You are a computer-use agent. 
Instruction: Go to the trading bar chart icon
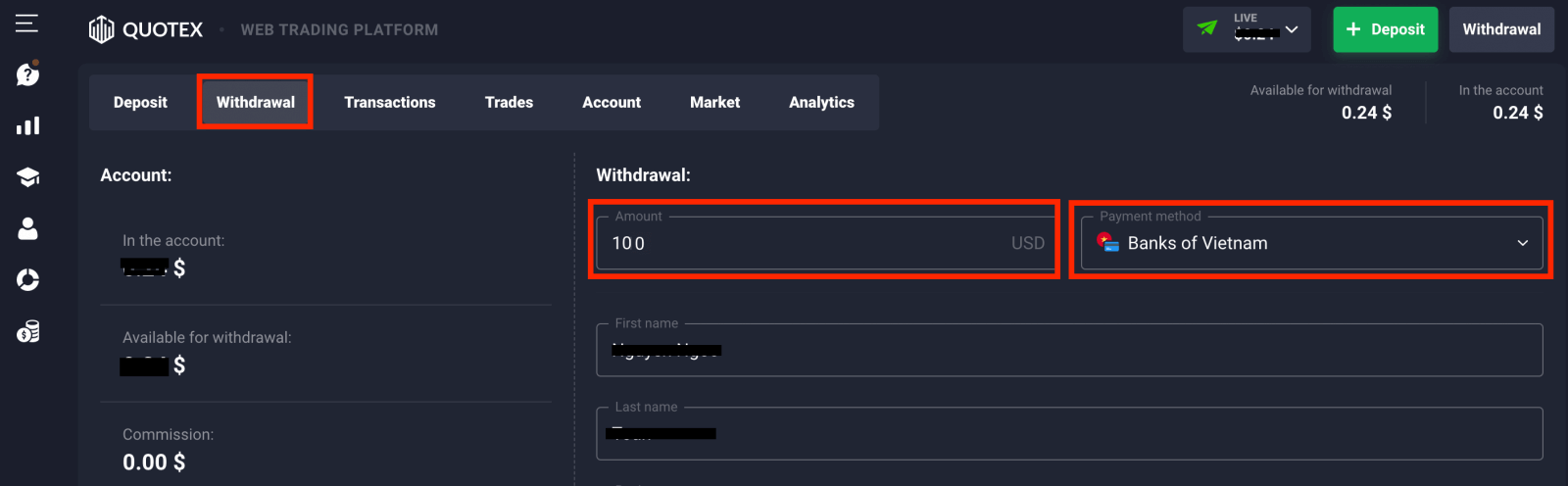[27, 125]
